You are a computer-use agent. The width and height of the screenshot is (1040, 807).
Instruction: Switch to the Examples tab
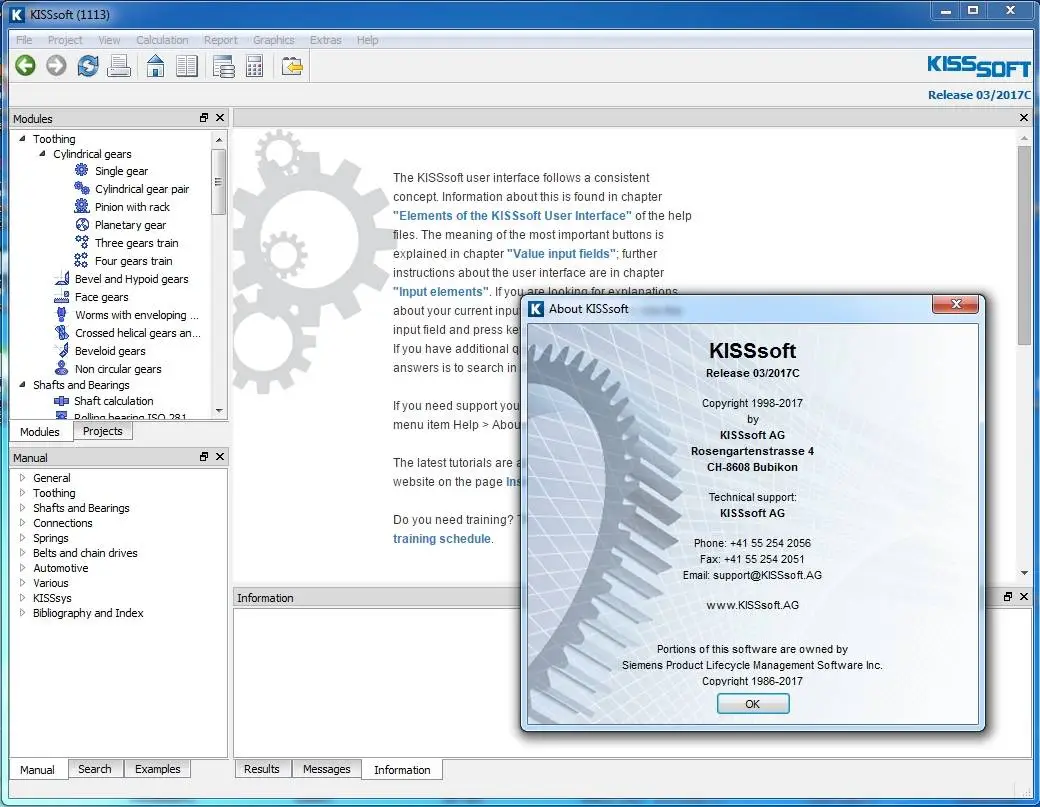(x=157, y=769)
